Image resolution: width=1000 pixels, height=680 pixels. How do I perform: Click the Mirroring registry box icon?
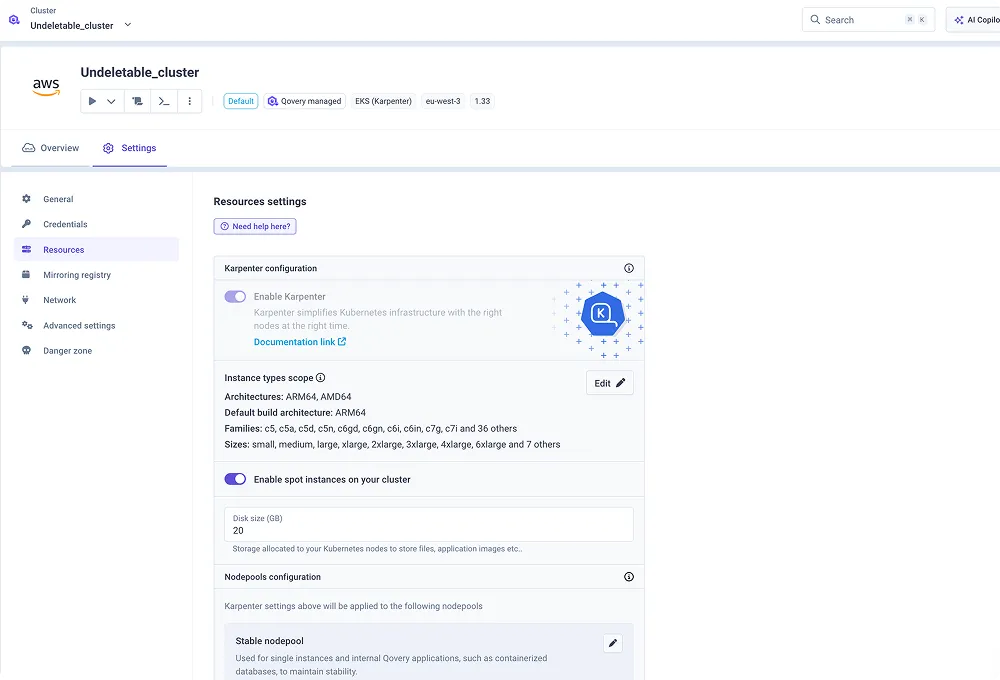click(26, 274)
